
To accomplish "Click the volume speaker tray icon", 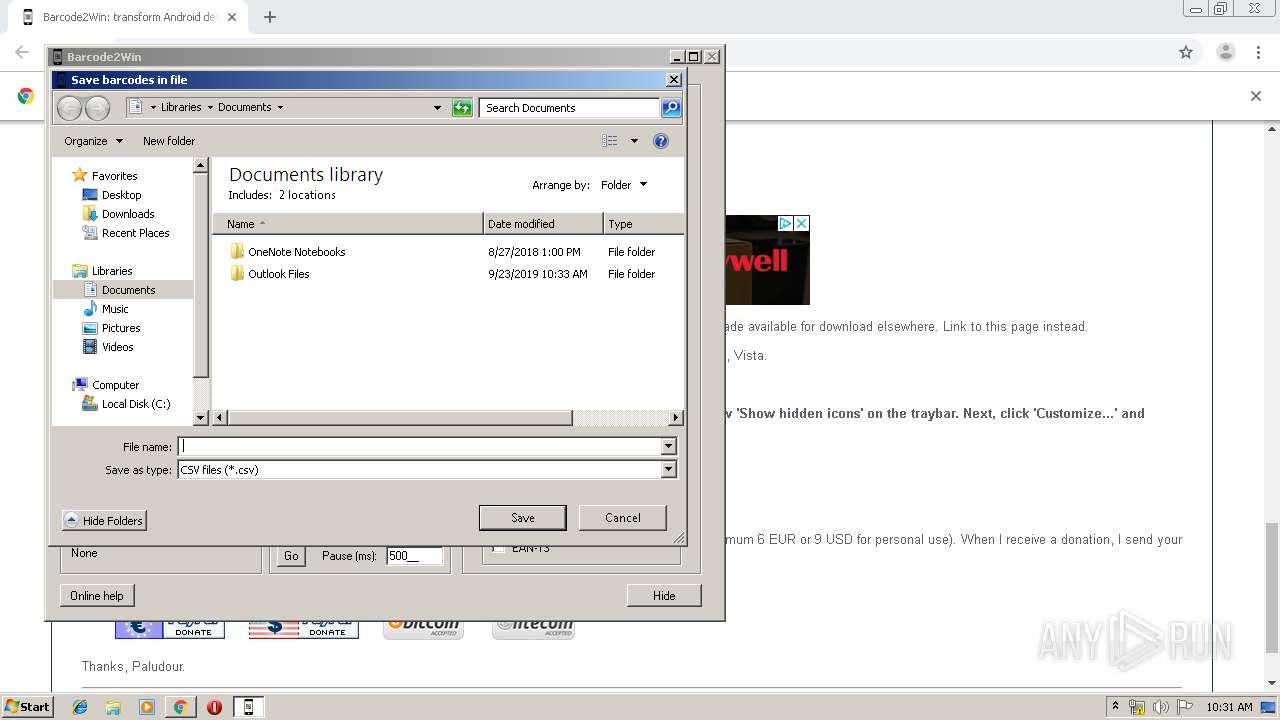I will [x=1161, y=707].
